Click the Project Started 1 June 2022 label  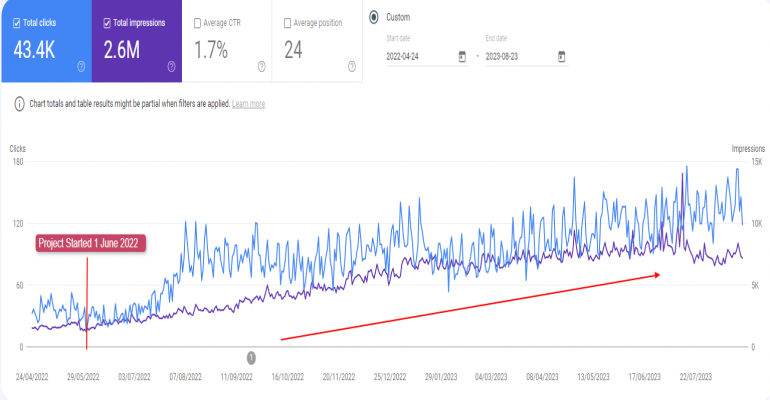pos(91,243)
